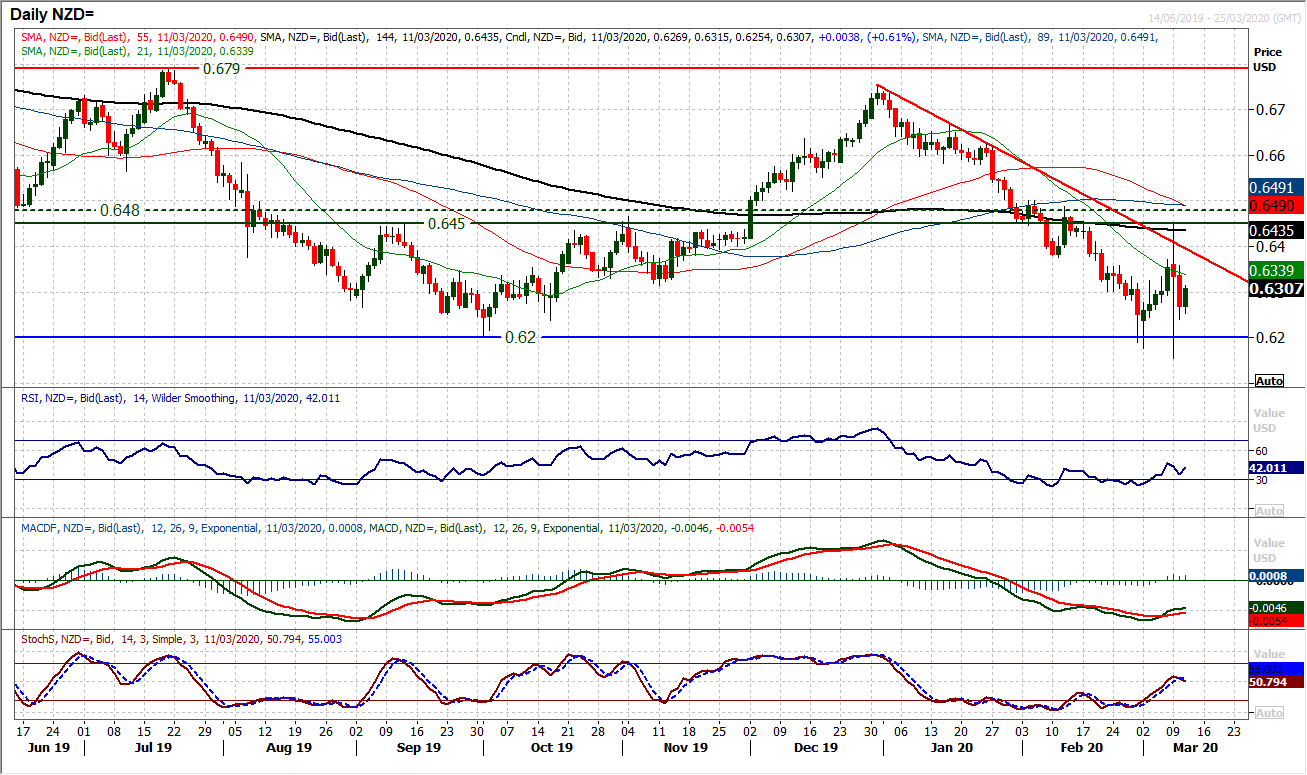This screenshot has height=775, width=1307.
Task: Click the Sep 19 month label on time axis
Action: tap(418, 747)
